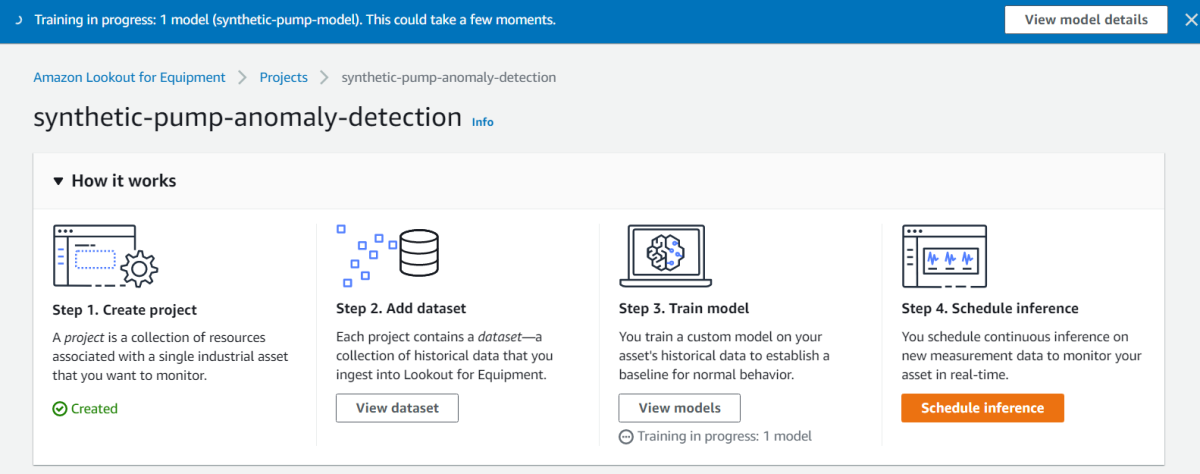Click the Step 2. Add dataset heading
This screenshot has height=474, width=1200.
coord(401,309)
